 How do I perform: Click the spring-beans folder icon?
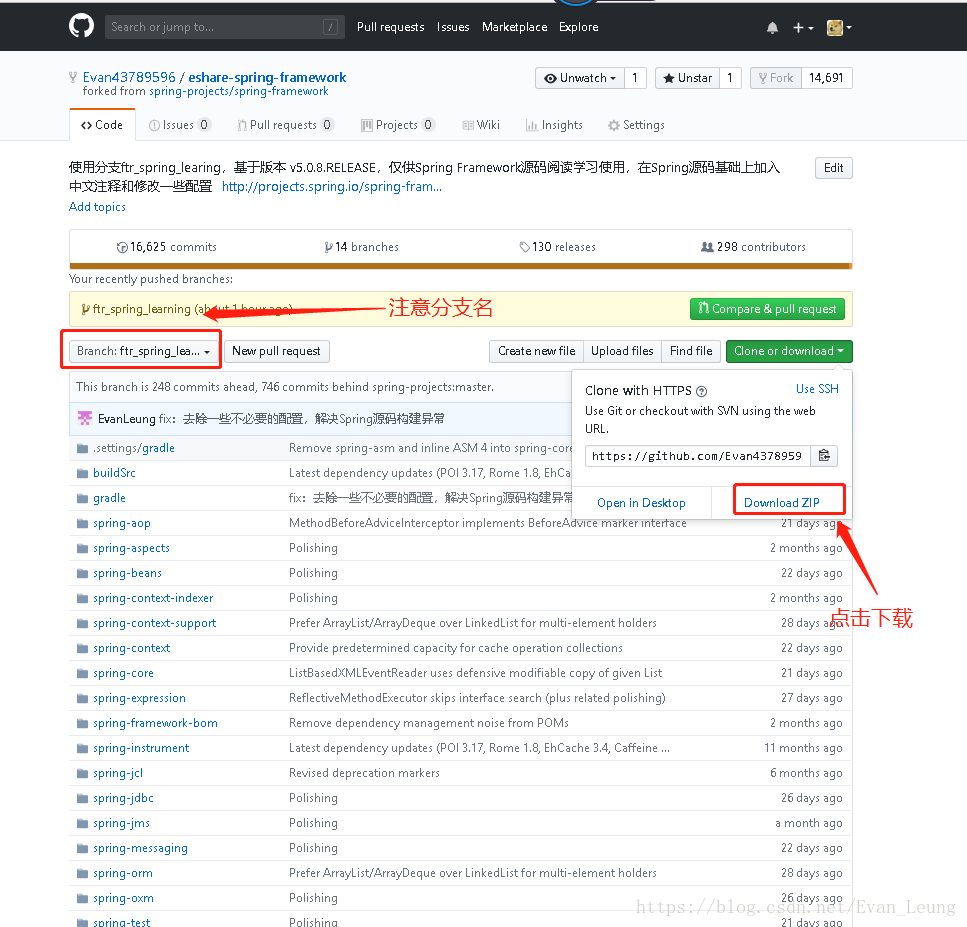(x=82, y=574)
